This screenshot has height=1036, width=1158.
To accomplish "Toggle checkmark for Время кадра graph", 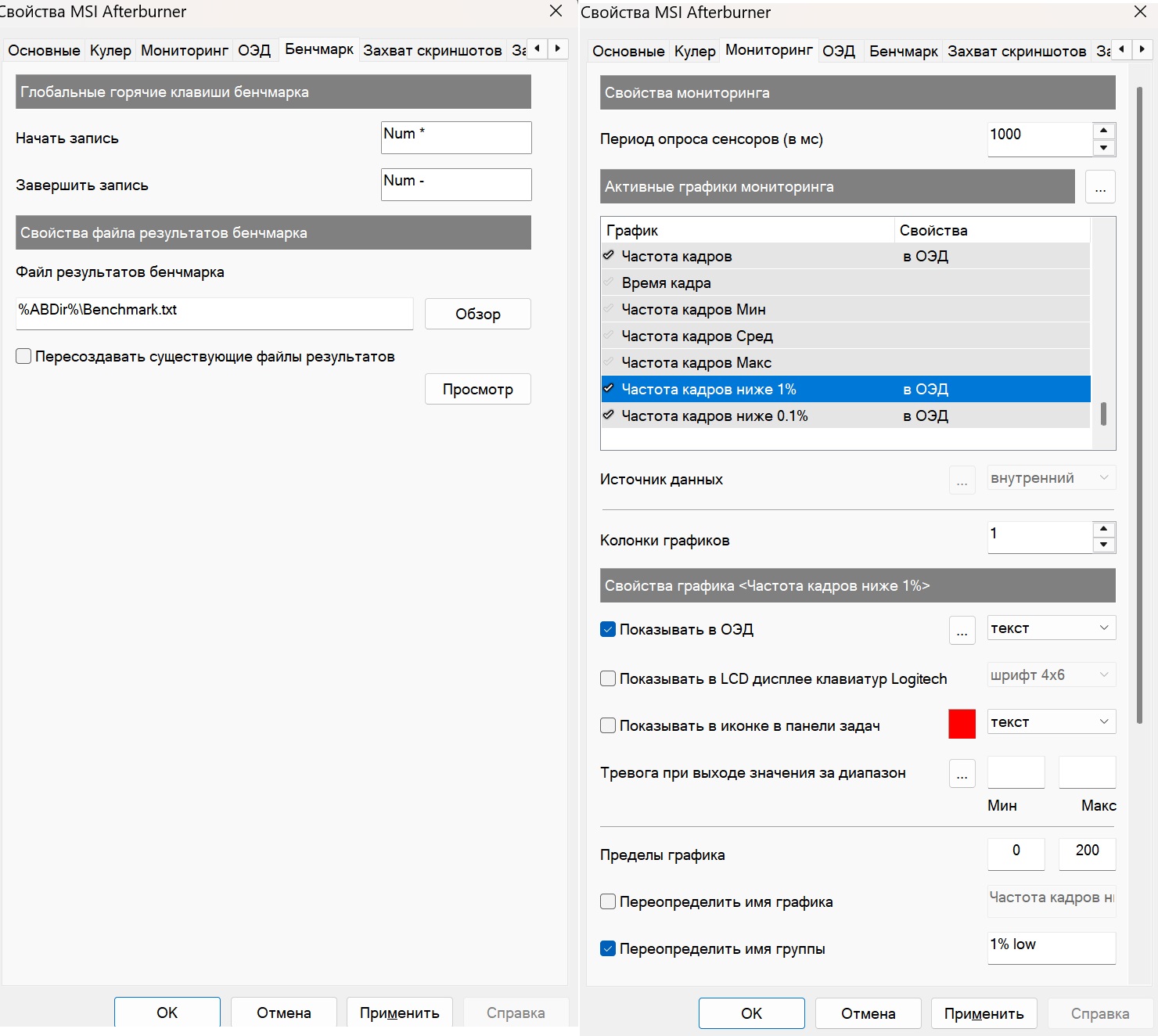I will point(609,282).
